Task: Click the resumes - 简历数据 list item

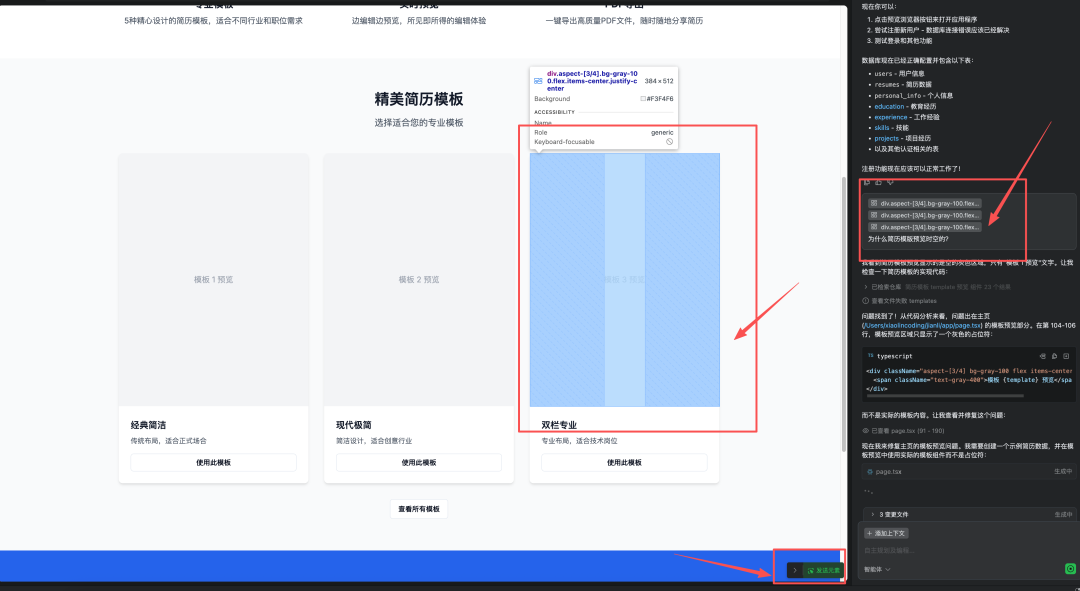Action: 902,85
